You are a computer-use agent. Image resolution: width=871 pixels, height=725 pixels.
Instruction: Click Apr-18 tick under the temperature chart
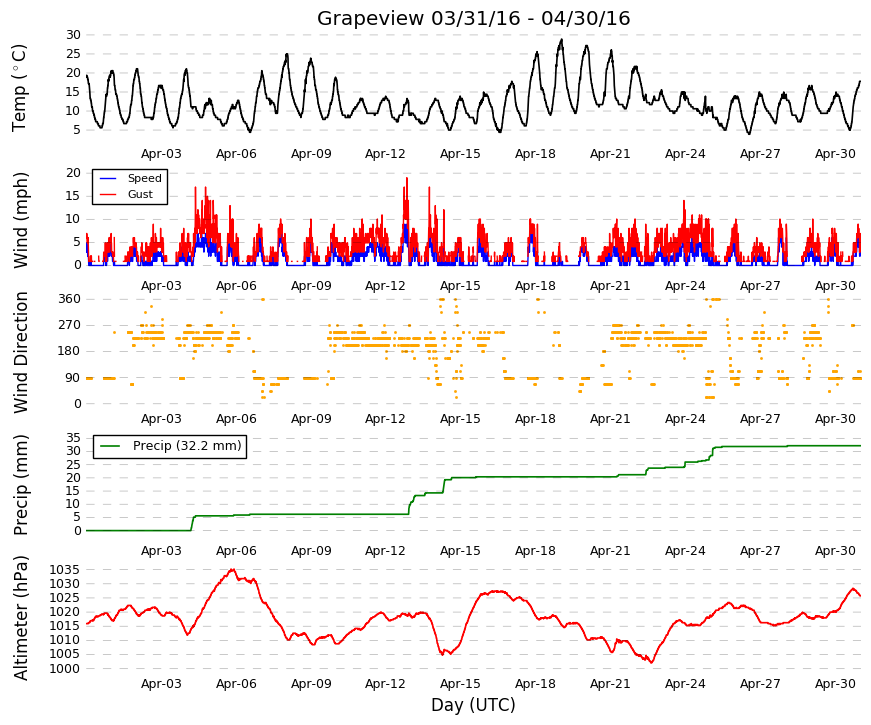click(x=535, y=154)
